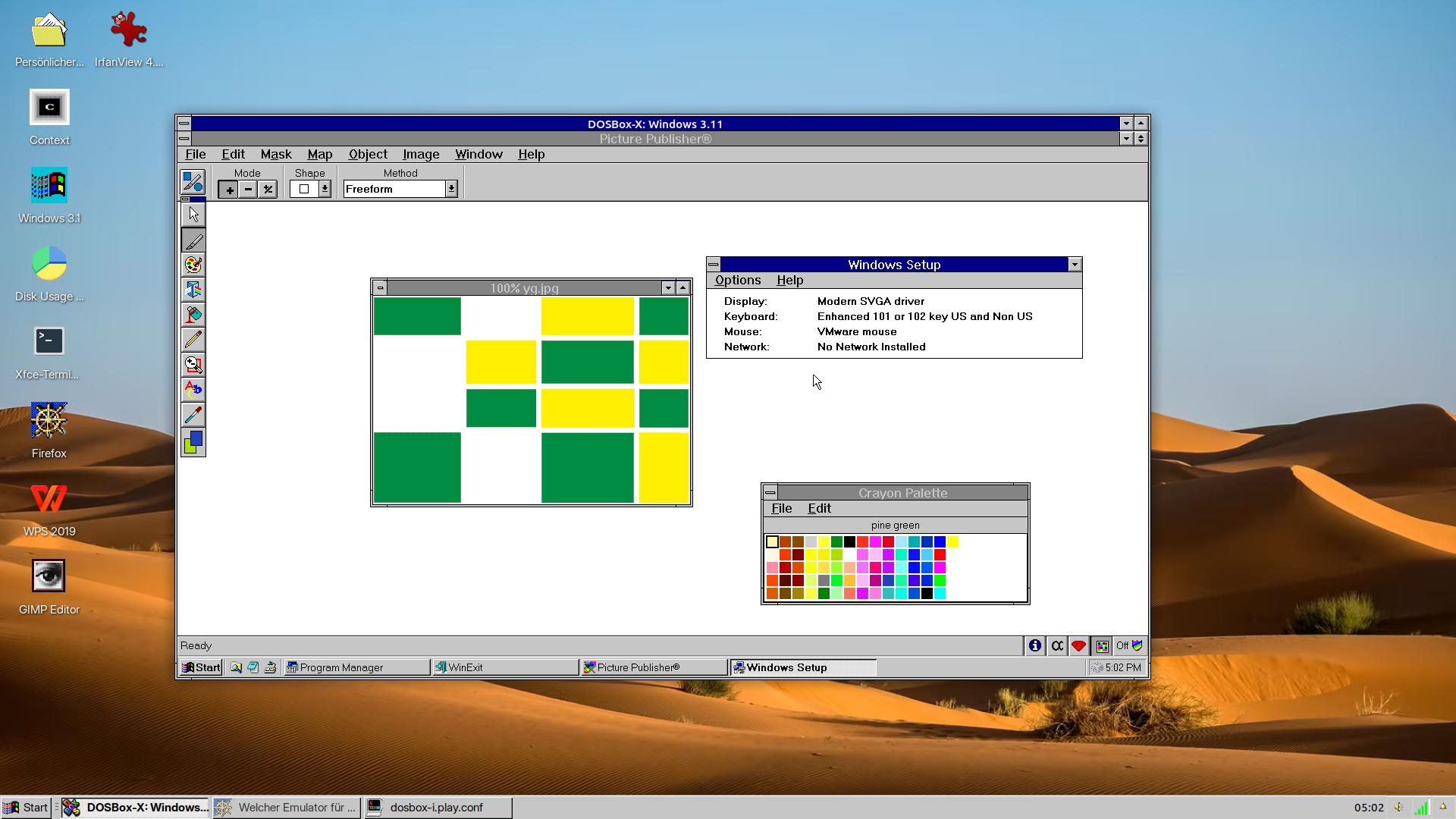Image resolution: width=1456 pixels, height=819 pixels.
Task: Open the Edit menu in Crayon Palette
Action: pyautogui.click(x=819, y=509)
